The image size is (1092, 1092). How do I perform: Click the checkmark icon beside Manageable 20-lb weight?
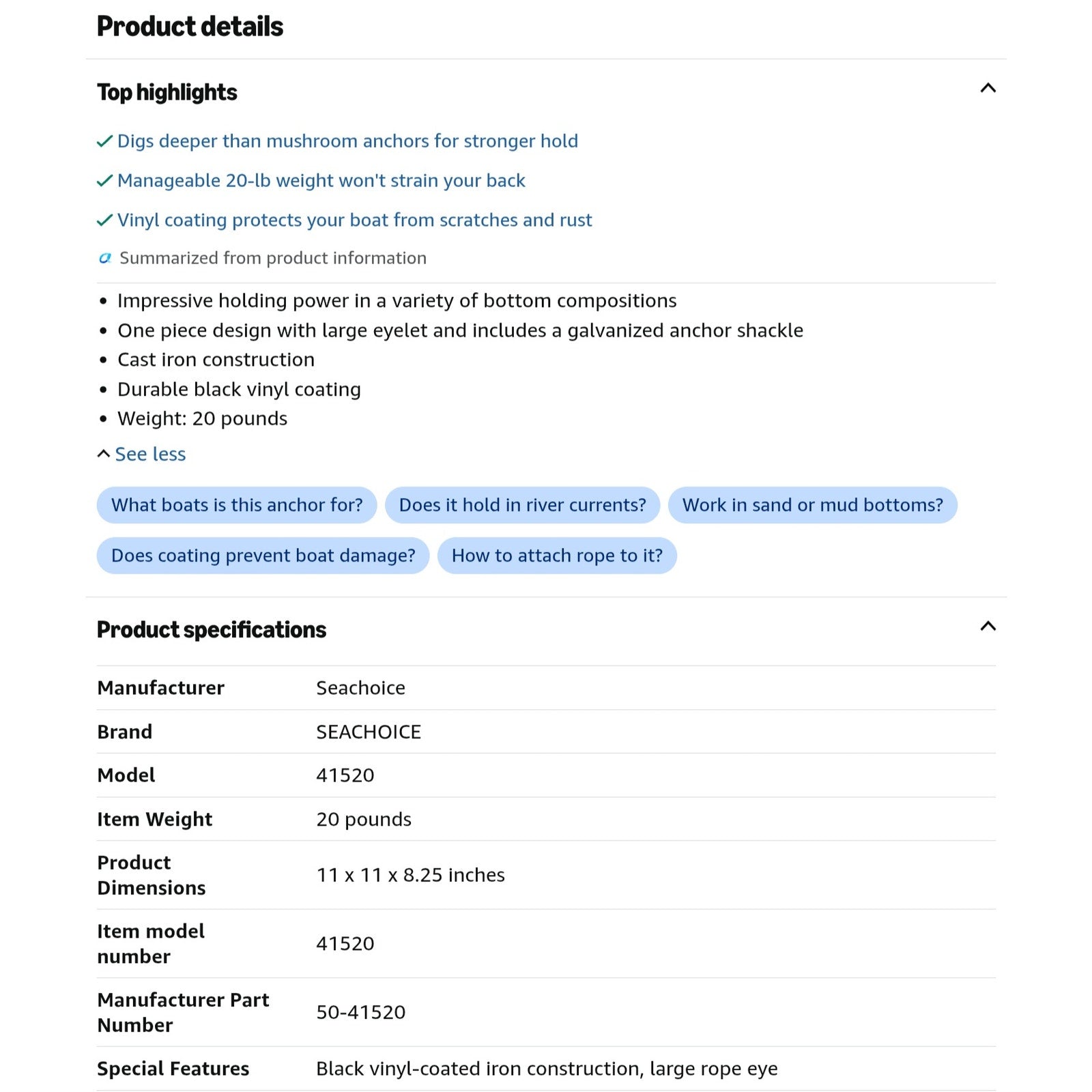point(104,181)
